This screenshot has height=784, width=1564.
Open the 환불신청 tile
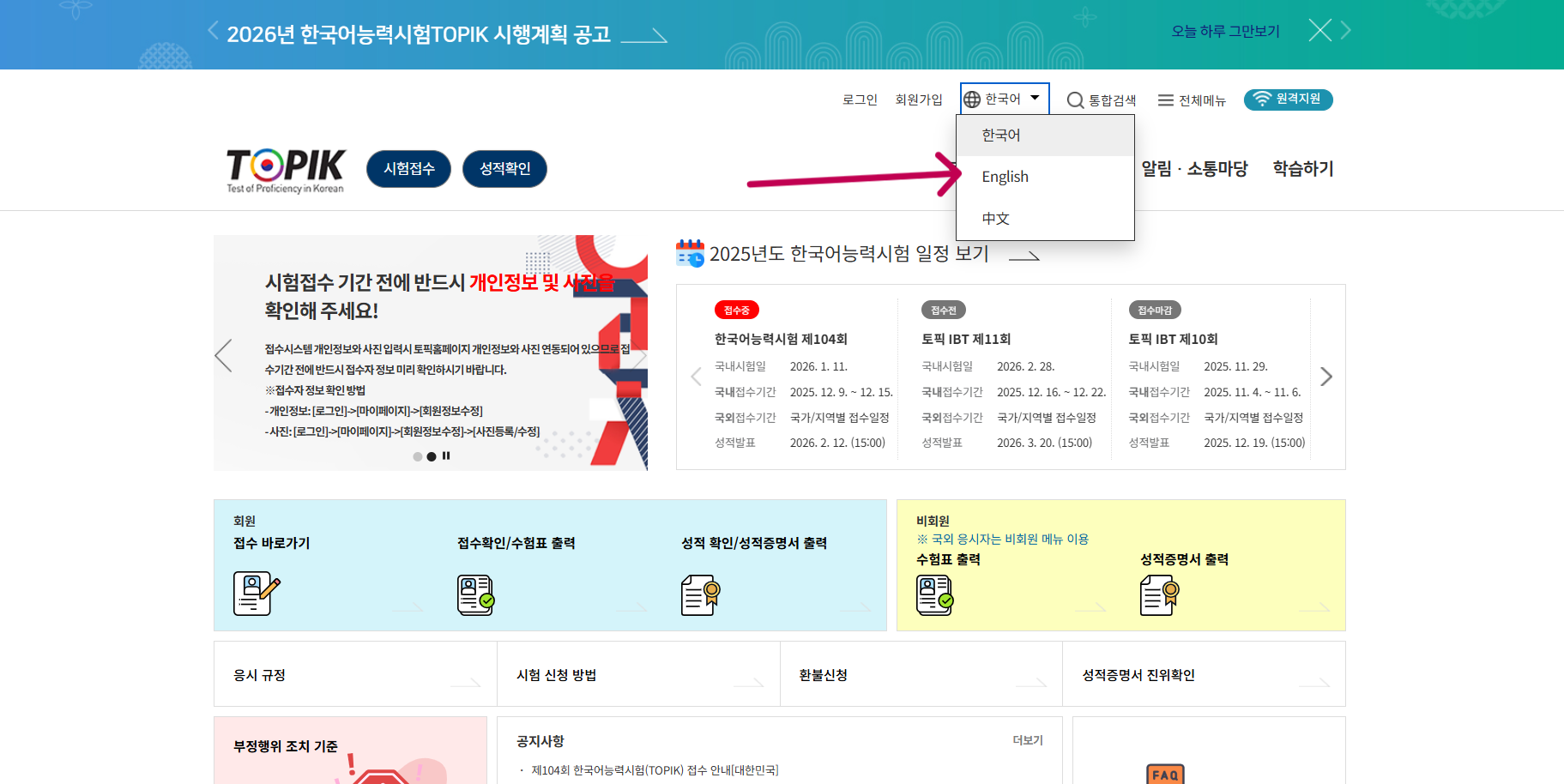[x=921, y=674]
